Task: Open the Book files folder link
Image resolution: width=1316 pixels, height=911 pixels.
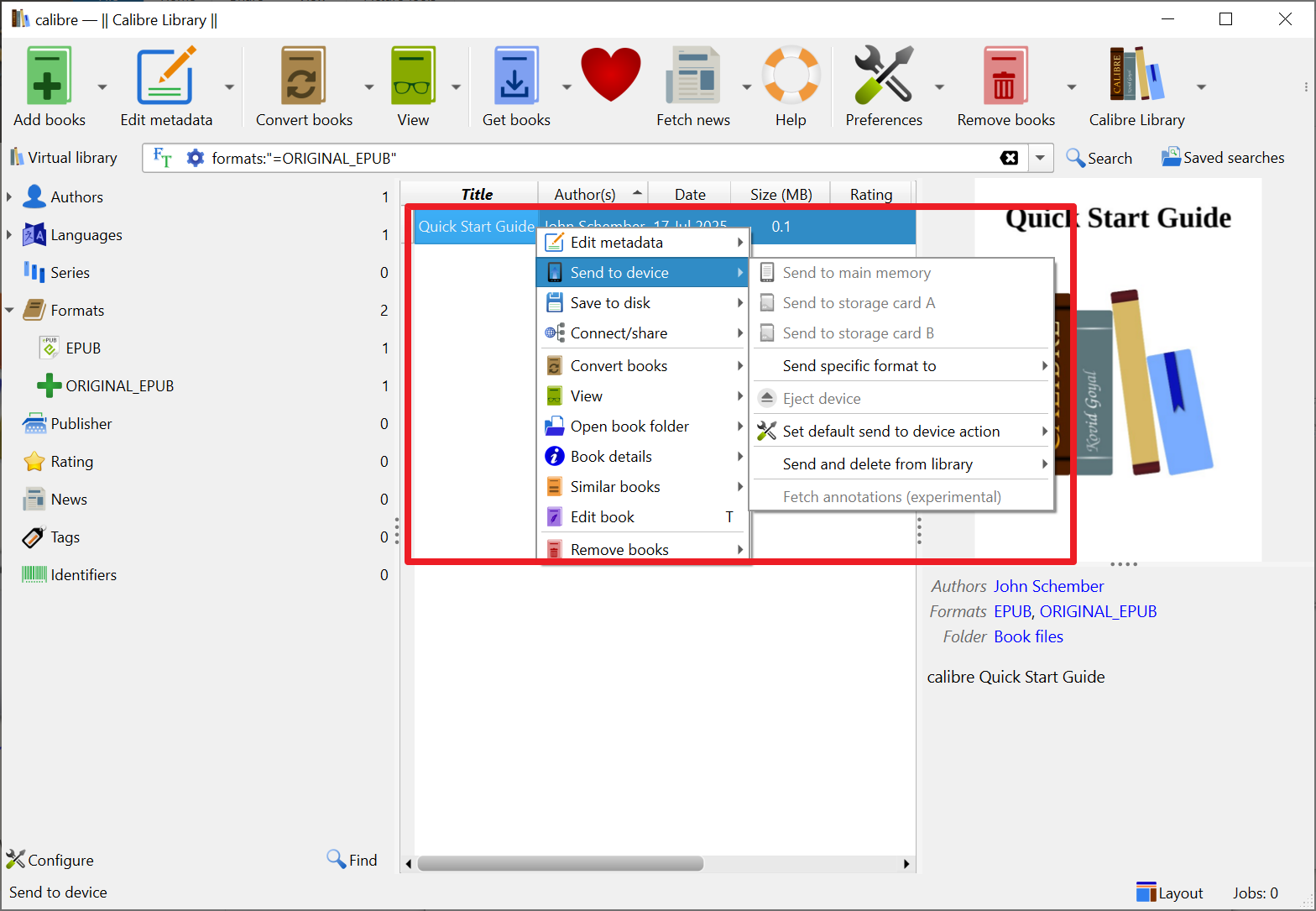Action: pyautogui.click(x=1028, y=636)
